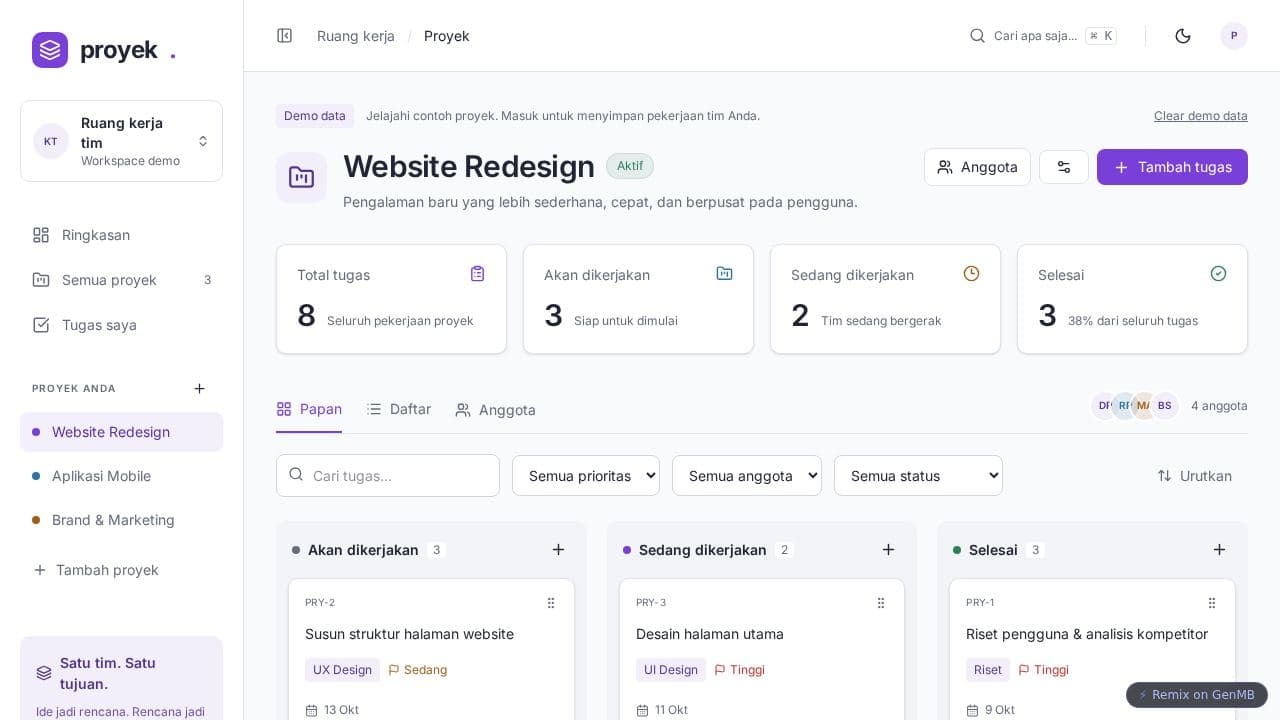
Task: Switch to Daftar tab
Action: coord(398,409)
